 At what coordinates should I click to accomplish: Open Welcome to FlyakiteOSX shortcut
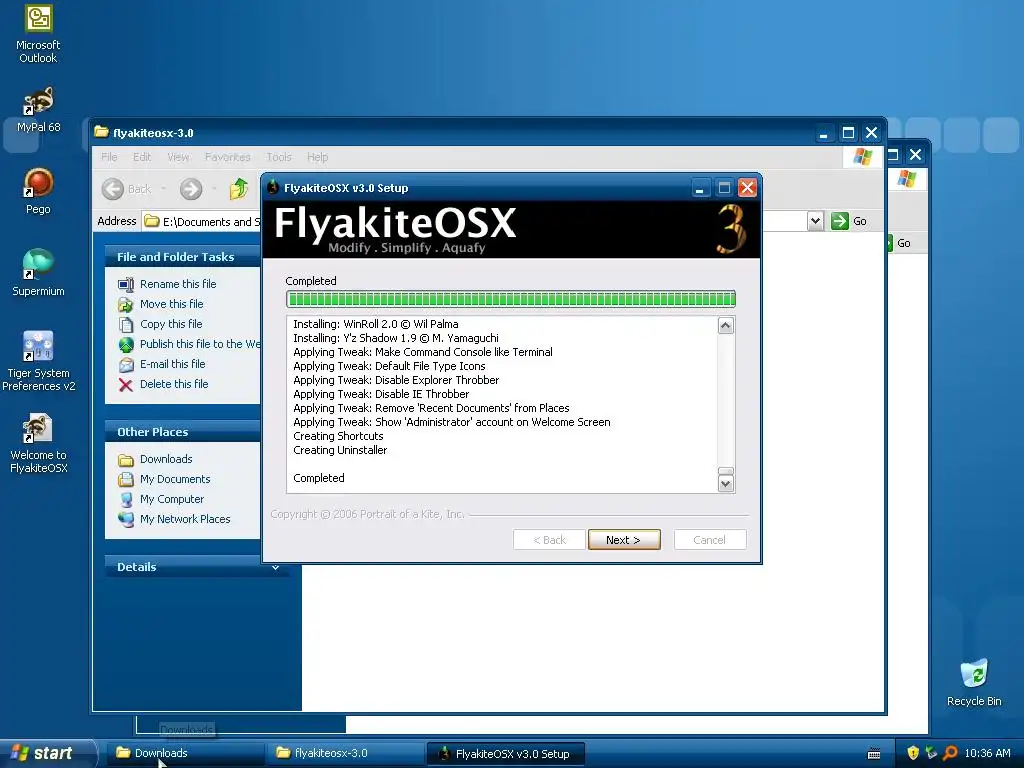(x=39, y=443)
